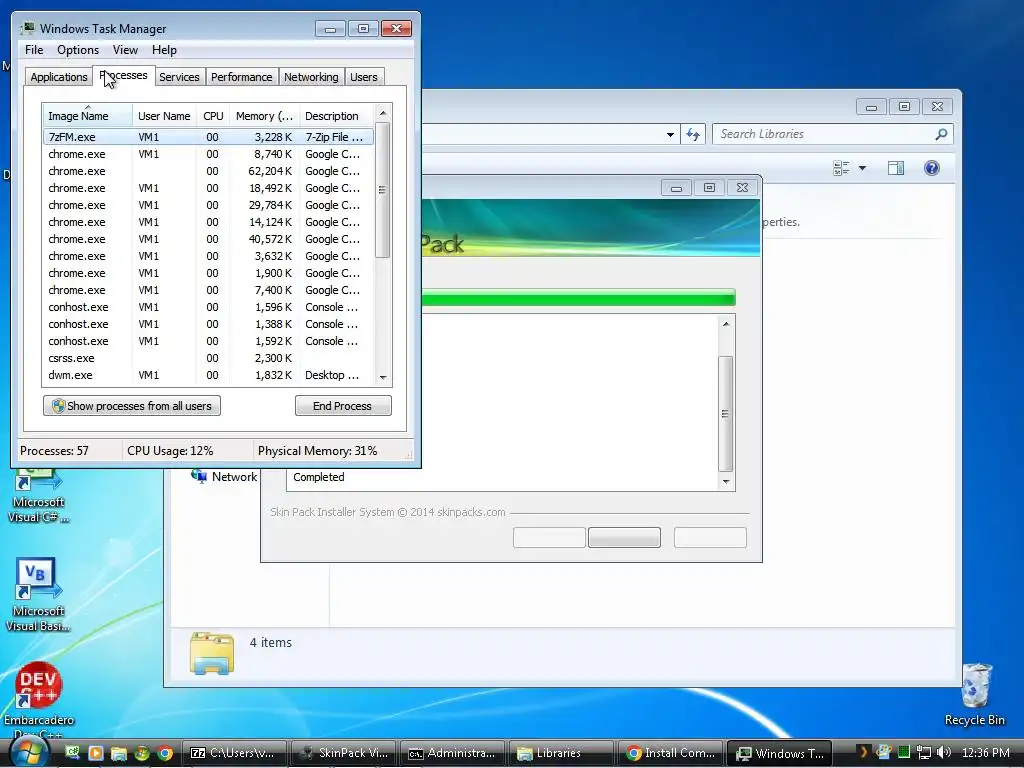The height and width of the screenshot is (768, 1024).
Task: Click the Completed status text in installer log
Action: pyautogui.click(x=319, y=477)
